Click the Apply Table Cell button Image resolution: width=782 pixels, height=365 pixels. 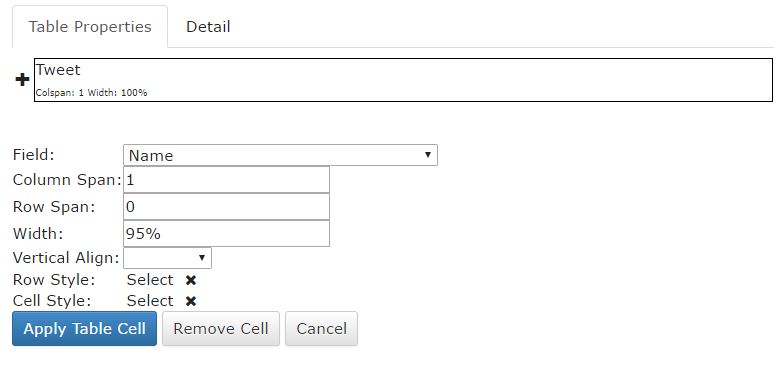pos(84,329)
